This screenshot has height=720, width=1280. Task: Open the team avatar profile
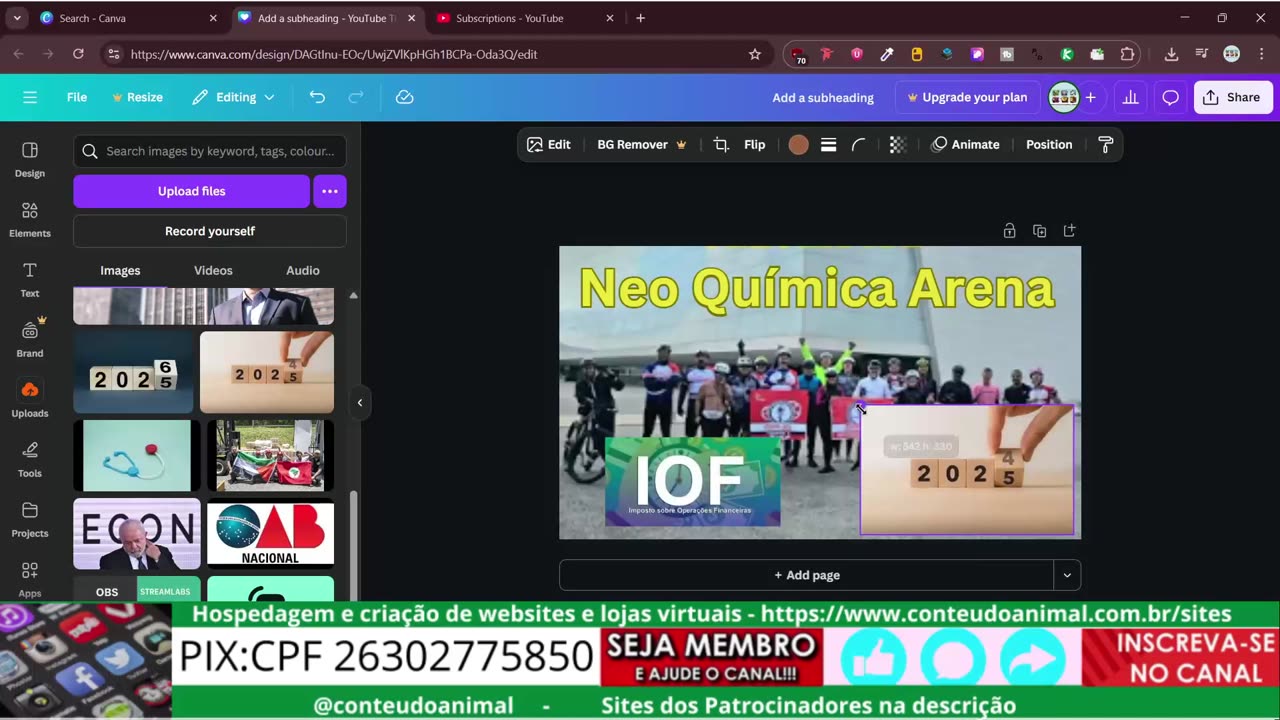[x=1063, y=97]
